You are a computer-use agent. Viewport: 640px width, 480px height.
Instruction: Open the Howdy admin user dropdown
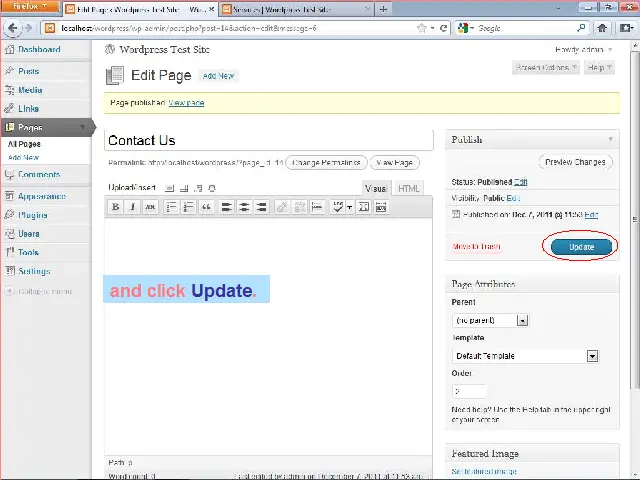click(x=583, y=50)
